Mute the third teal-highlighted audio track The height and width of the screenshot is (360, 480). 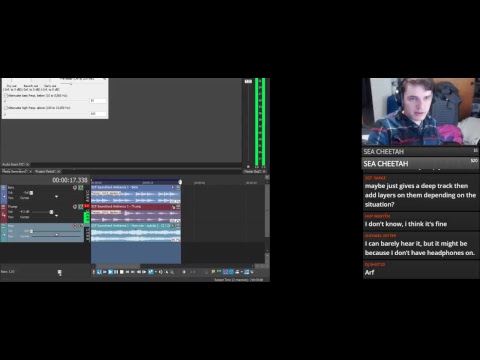click(x=75, y=226)
